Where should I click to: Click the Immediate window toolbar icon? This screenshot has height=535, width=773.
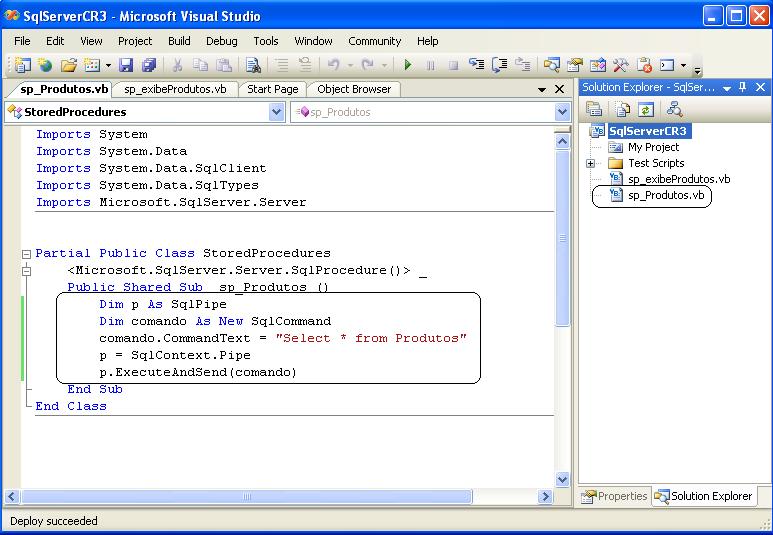click(x=667, y=65)
